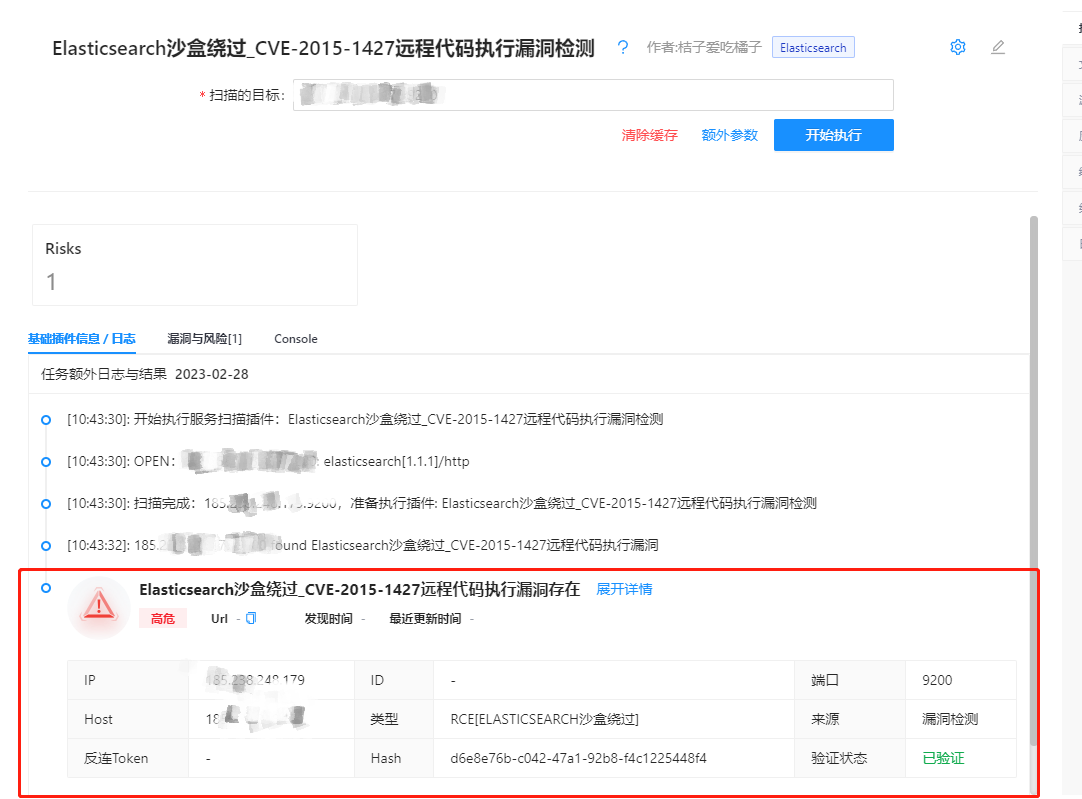
Task: Open the 漏洞与风险[1] tab
Action: (204, 339)
